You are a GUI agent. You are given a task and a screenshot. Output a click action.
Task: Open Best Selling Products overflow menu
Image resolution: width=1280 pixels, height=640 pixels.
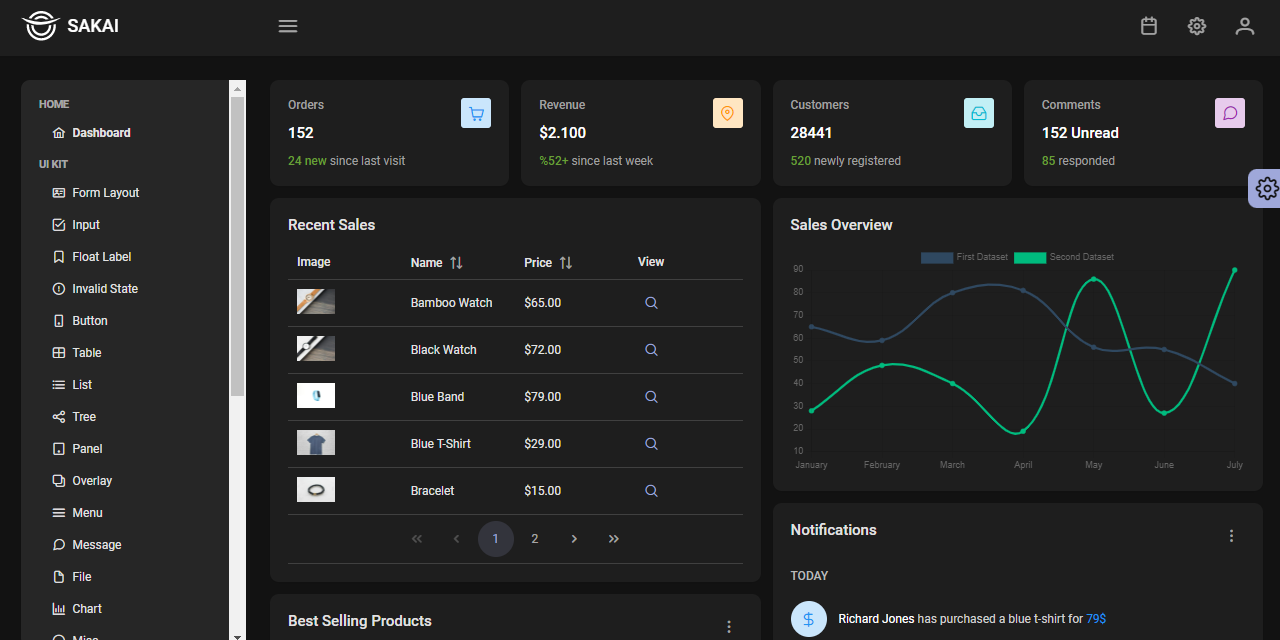pos(729,626)
